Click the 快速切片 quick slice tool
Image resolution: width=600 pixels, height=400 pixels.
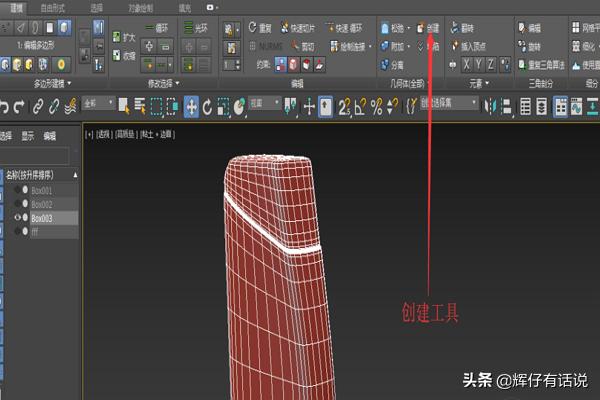pos(298,28)
